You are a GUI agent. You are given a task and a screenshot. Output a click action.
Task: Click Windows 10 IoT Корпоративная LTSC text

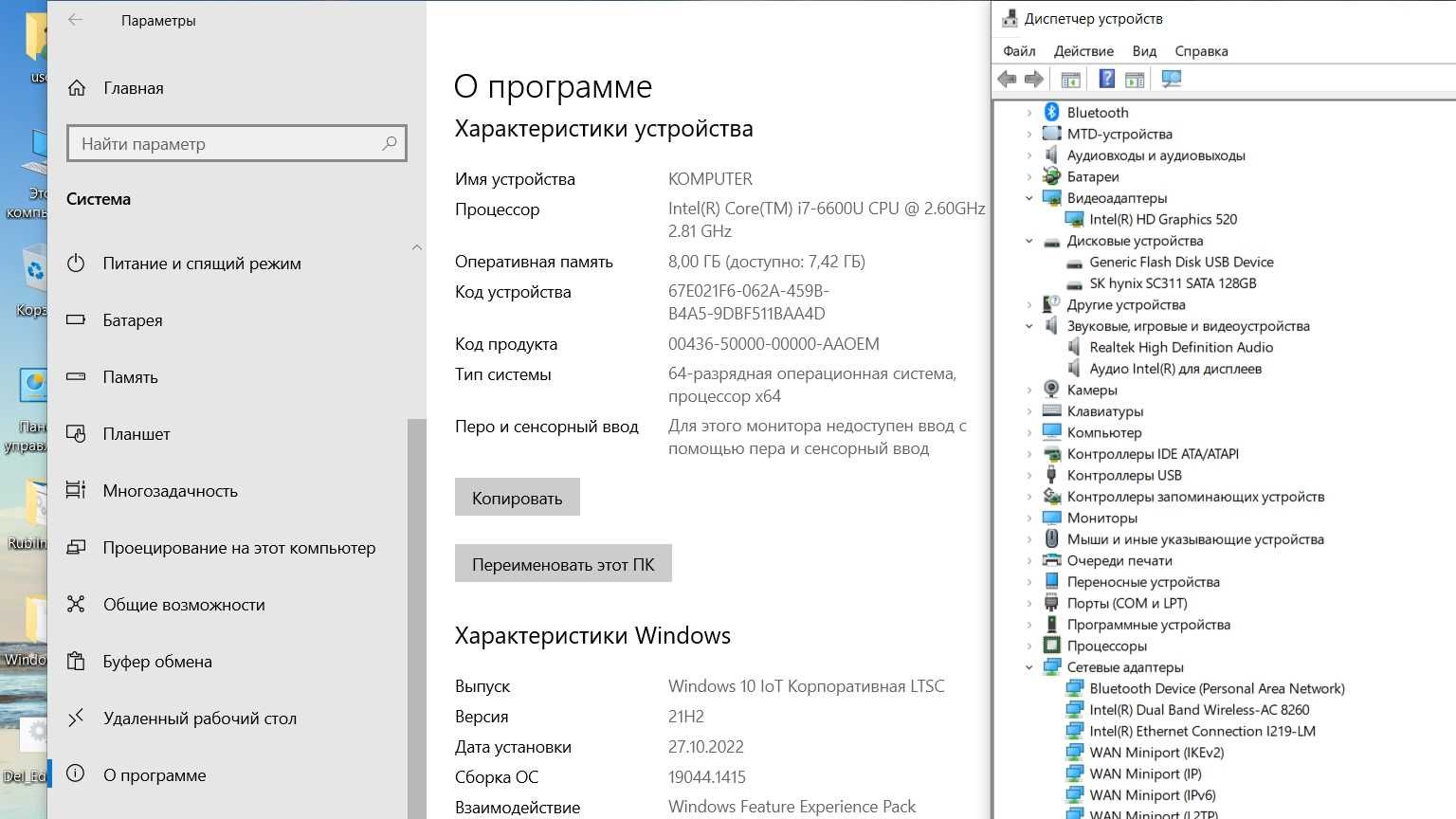[x=807, y=686]
